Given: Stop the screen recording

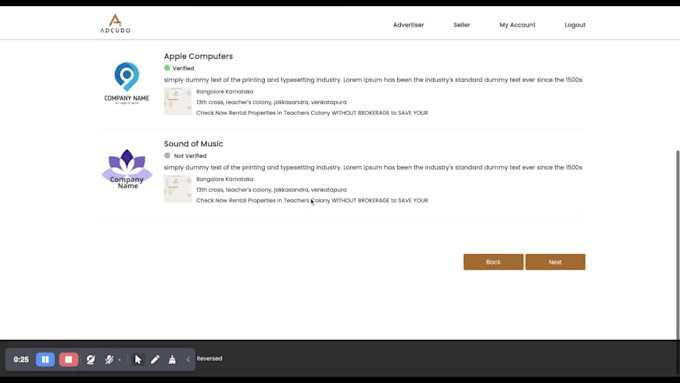Looking at the screenshot, I should pos(69,359).
